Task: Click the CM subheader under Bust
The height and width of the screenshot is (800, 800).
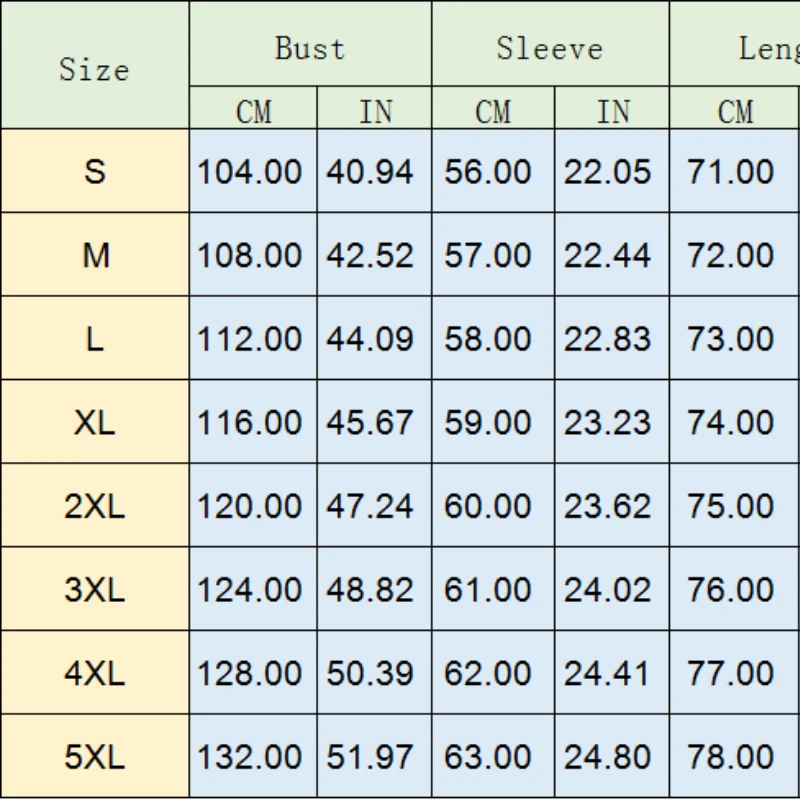Action: pyautogui.click(x=254, y=112)
